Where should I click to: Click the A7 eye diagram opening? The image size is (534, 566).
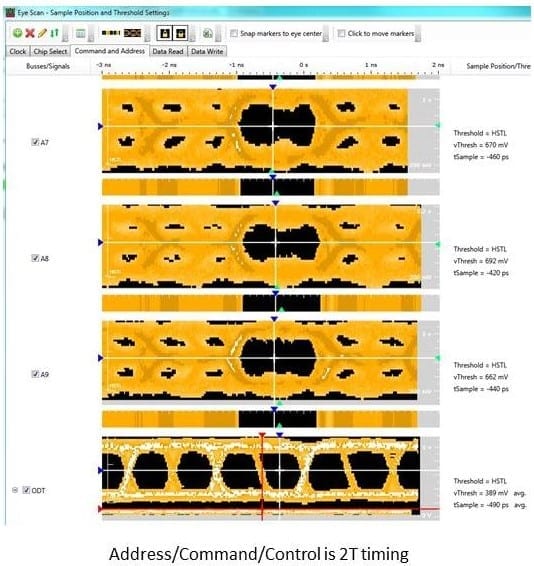coord(277,125)
